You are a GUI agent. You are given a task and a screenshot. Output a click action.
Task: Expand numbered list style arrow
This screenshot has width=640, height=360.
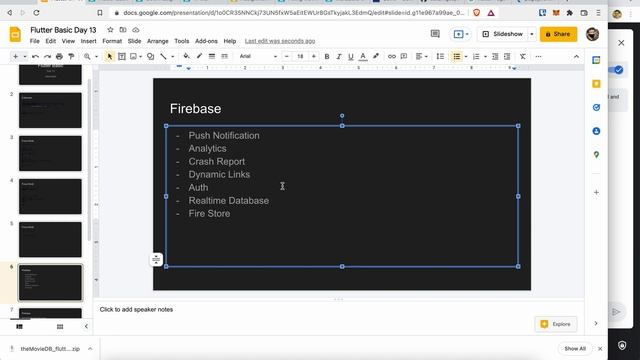point(485,56)
